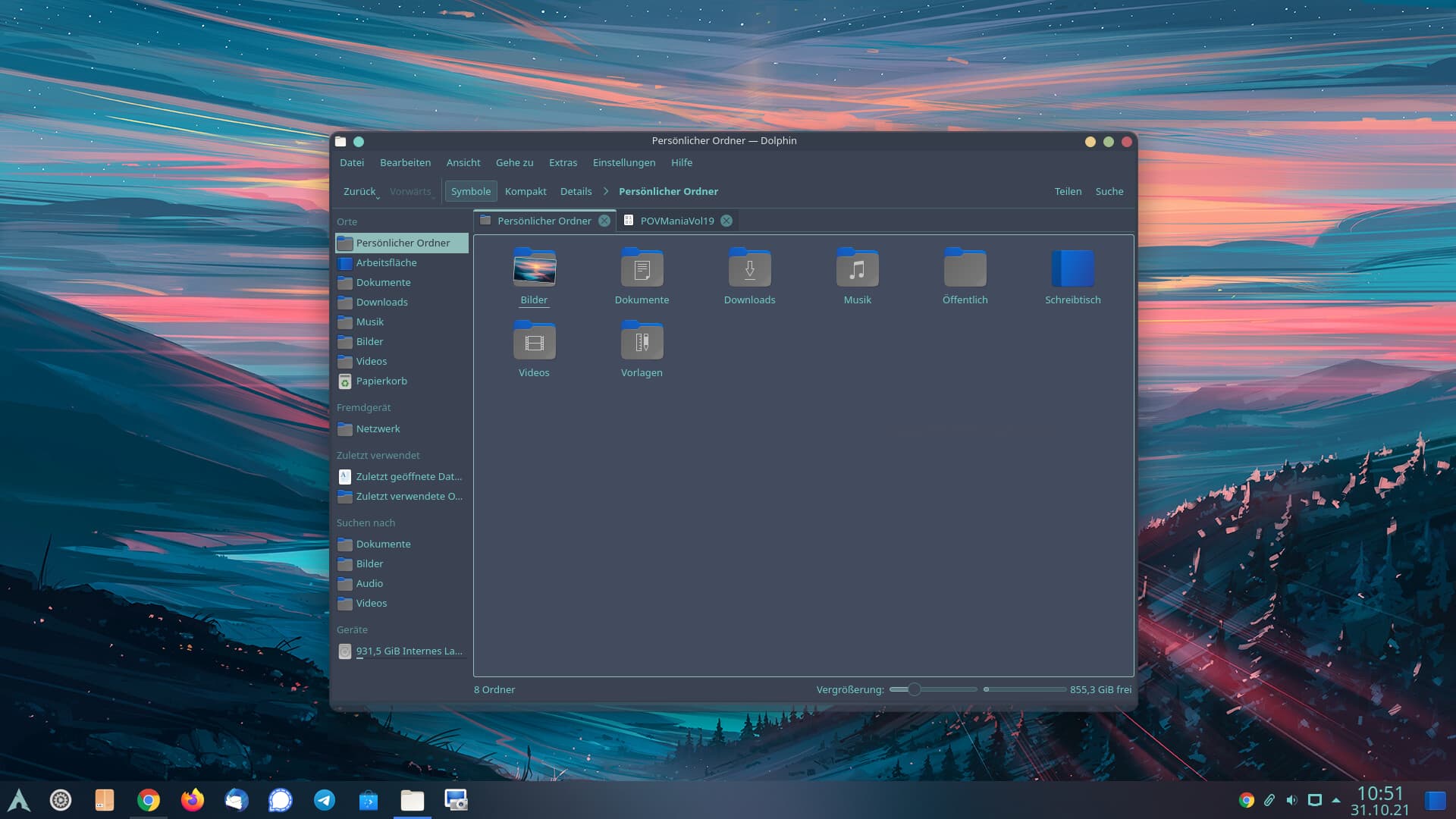Adjust the Vergrößerung zoom slider

coord(913,689)
